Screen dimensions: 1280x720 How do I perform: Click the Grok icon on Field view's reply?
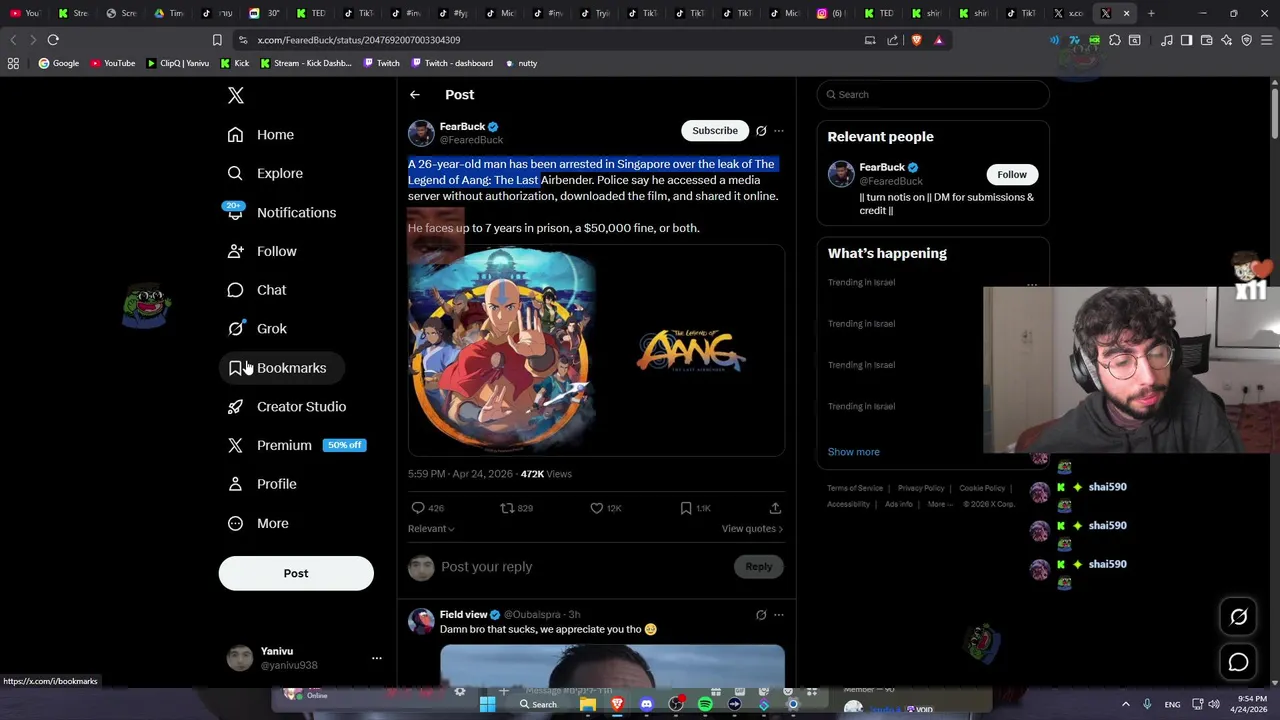tap(761, 615)
